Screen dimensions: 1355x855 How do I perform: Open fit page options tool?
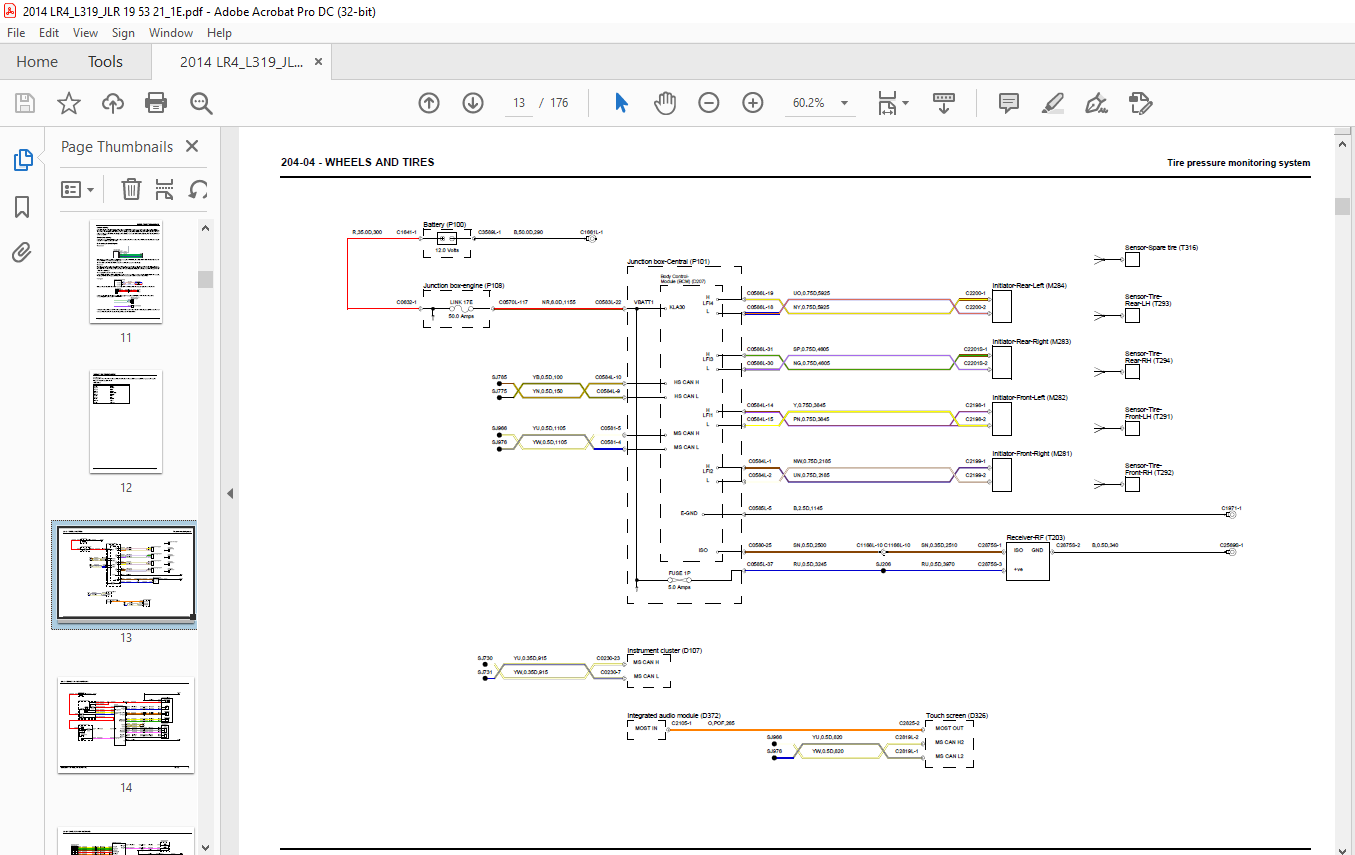[x=892, y=103]
